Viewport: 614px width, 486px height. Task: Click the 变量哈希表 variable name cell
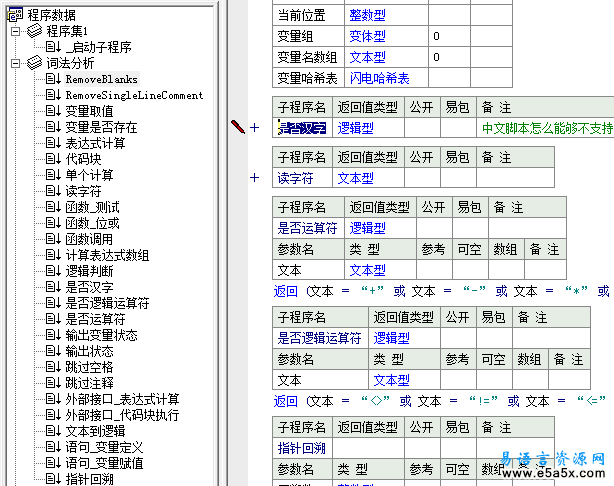308,78
